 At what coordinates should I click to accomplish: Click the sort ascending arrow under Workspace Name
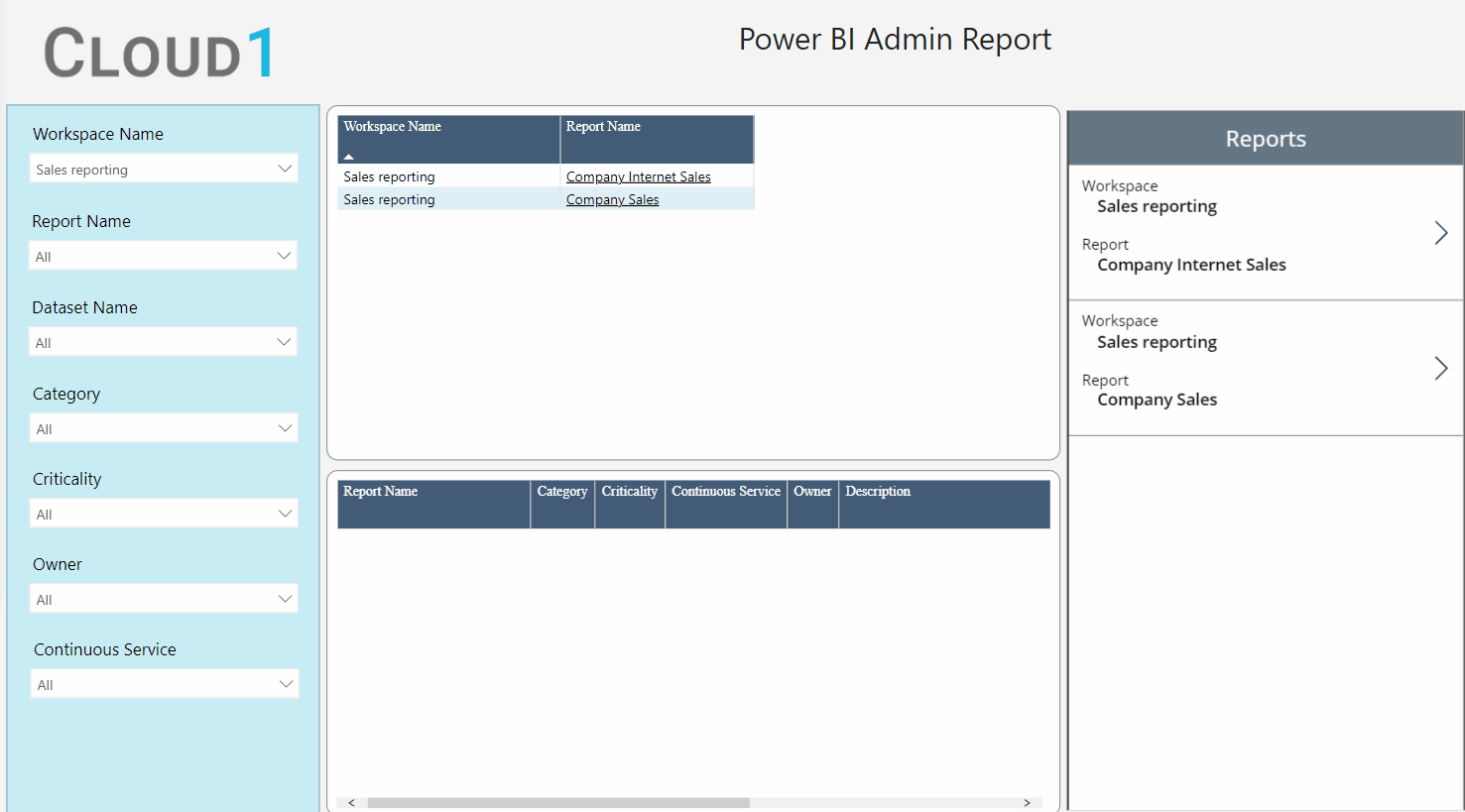349,157
